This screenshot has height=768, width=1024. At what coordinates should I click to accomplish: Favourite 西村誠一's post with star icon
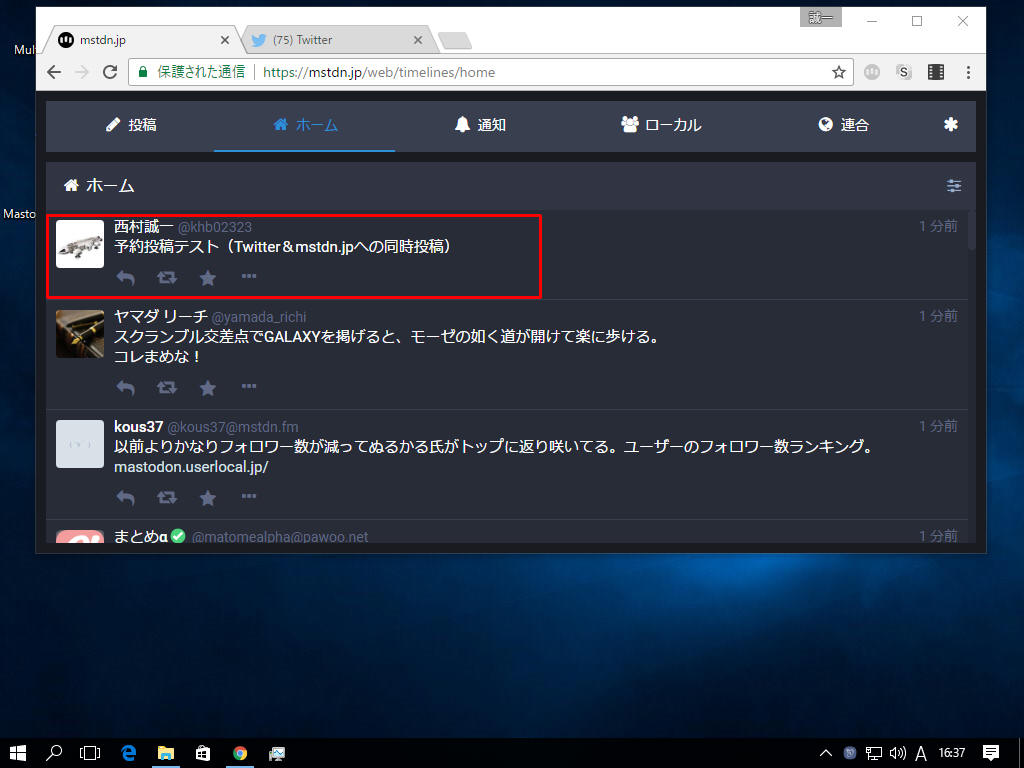coord(208,277)
